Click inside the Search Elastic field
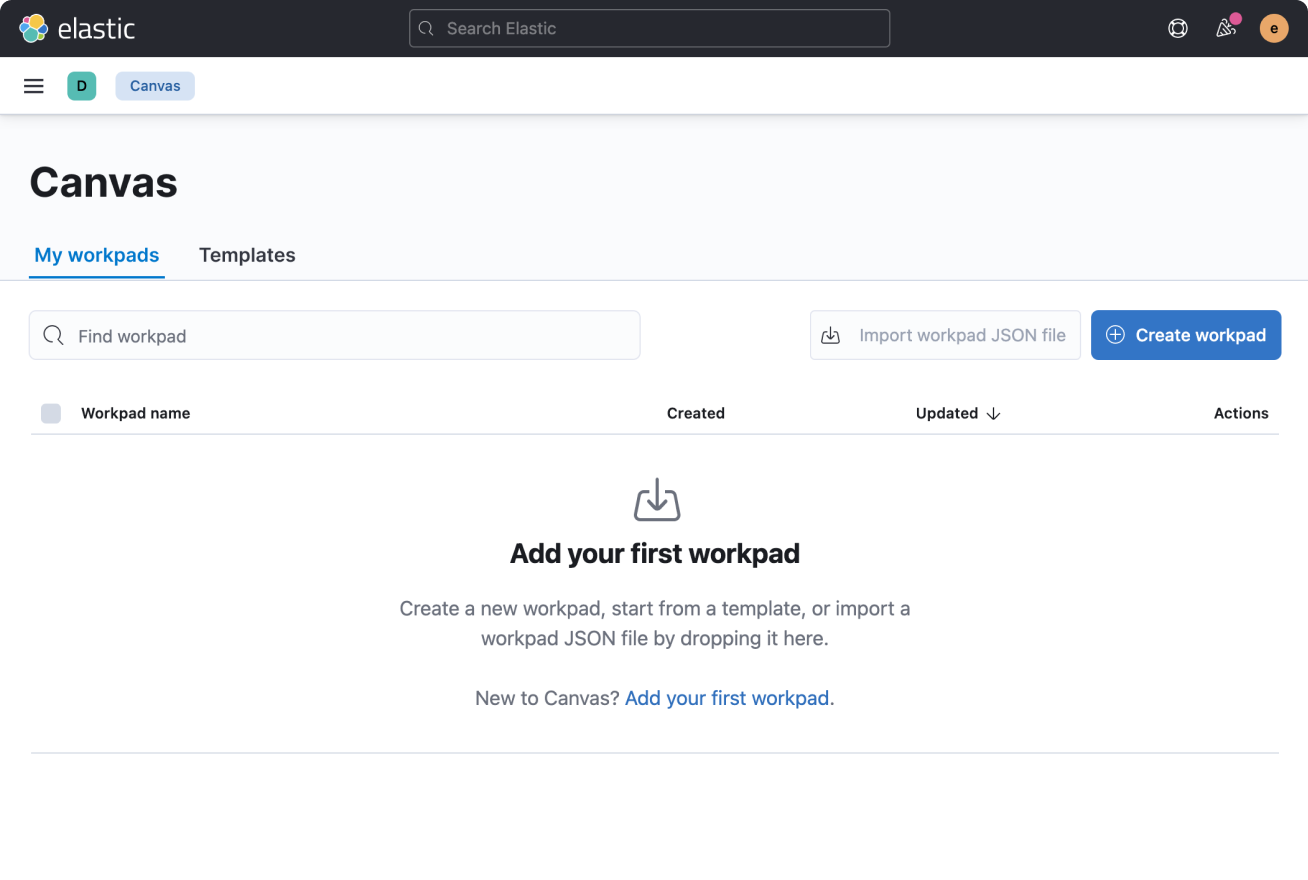The width and height of the screenshot is (1308, 880). [x=649, y=28]
